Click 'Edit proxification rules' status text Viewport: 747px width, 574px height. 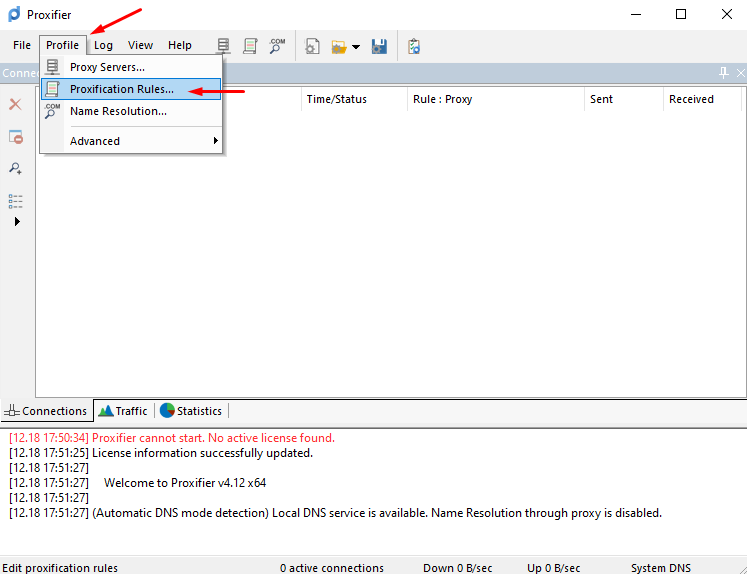click(x=60, y=568)
